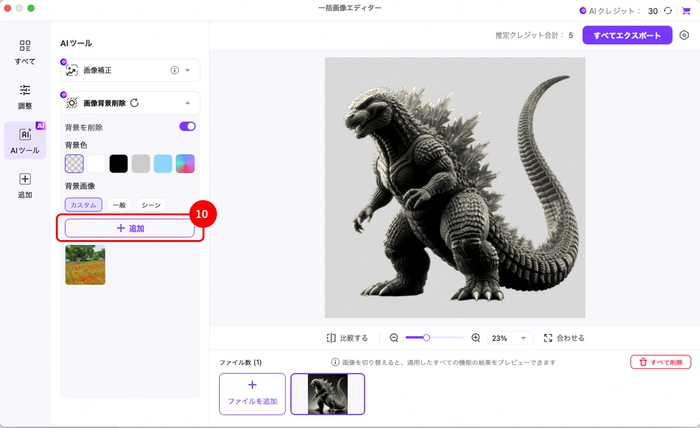
Task: Select the black background color swatch
Action: click(x=118, y=164)
